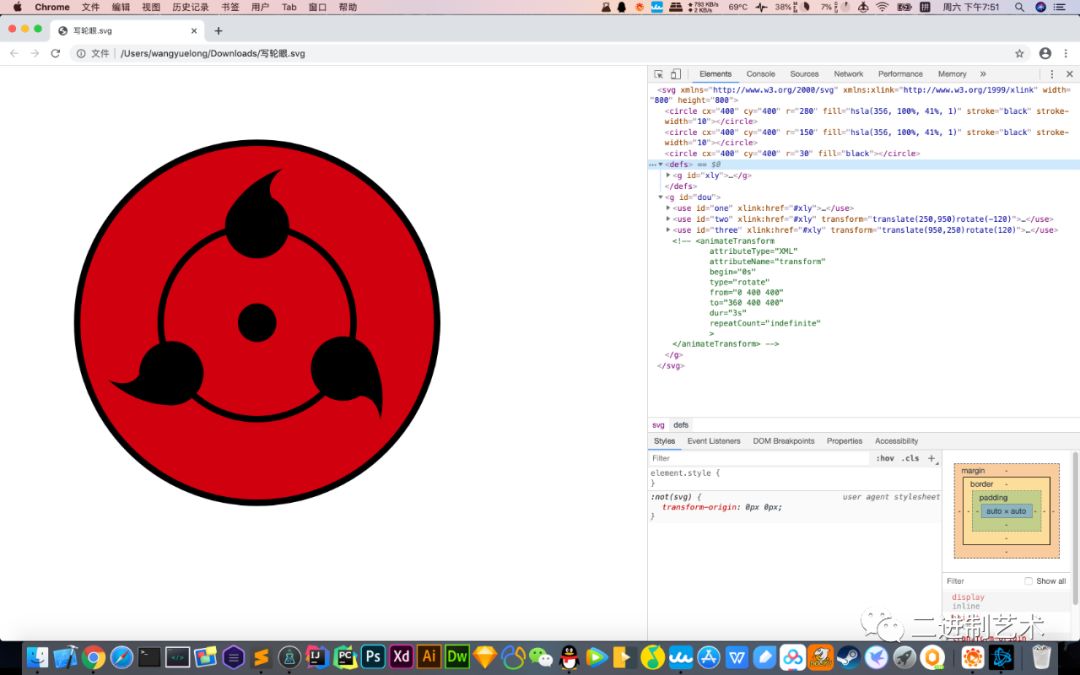
Task: Toggle the :hov element state panel
Action: (x=885, y=458)
